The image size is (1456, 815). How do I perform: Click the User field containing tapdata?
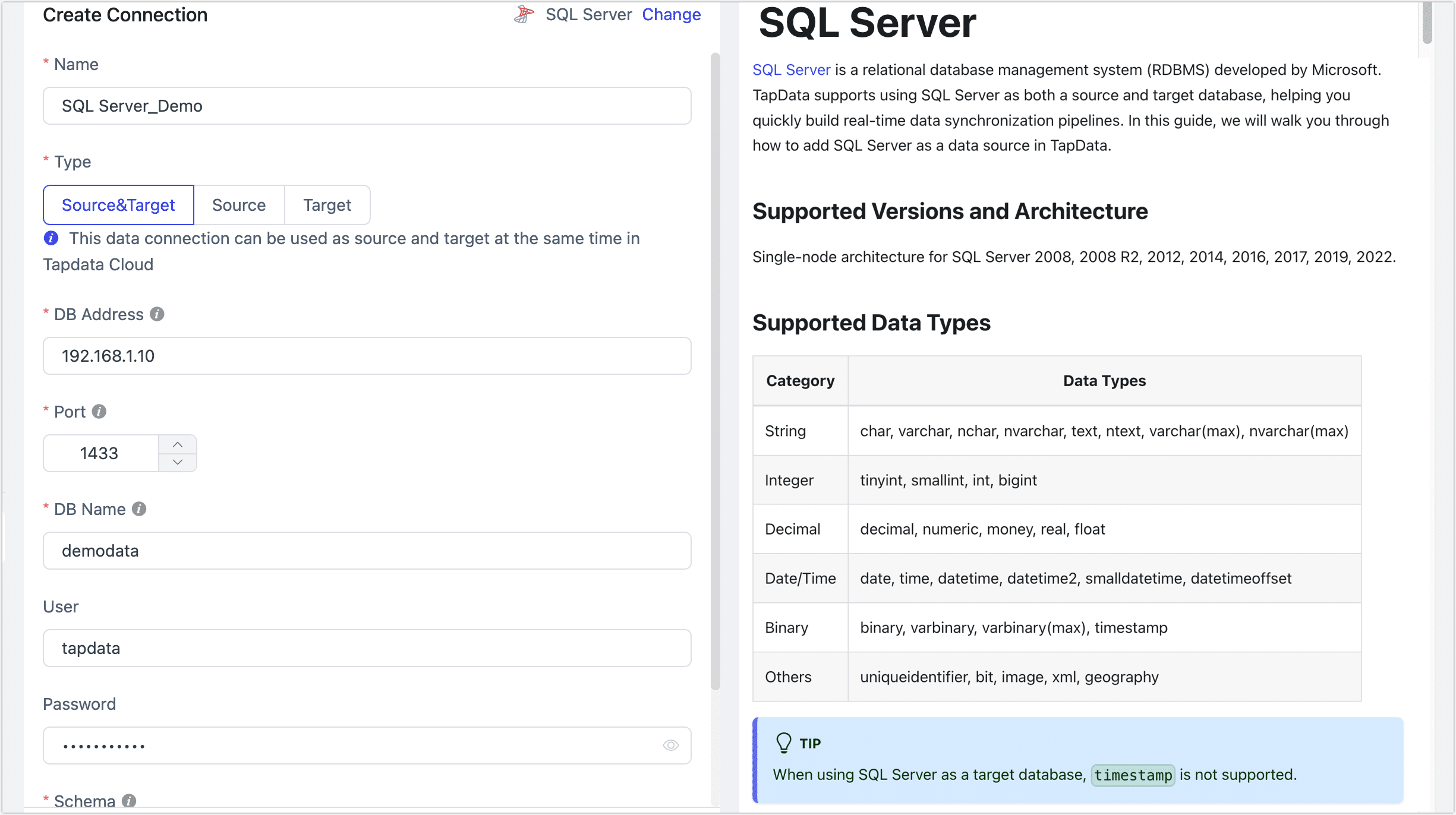pos(367,648)
